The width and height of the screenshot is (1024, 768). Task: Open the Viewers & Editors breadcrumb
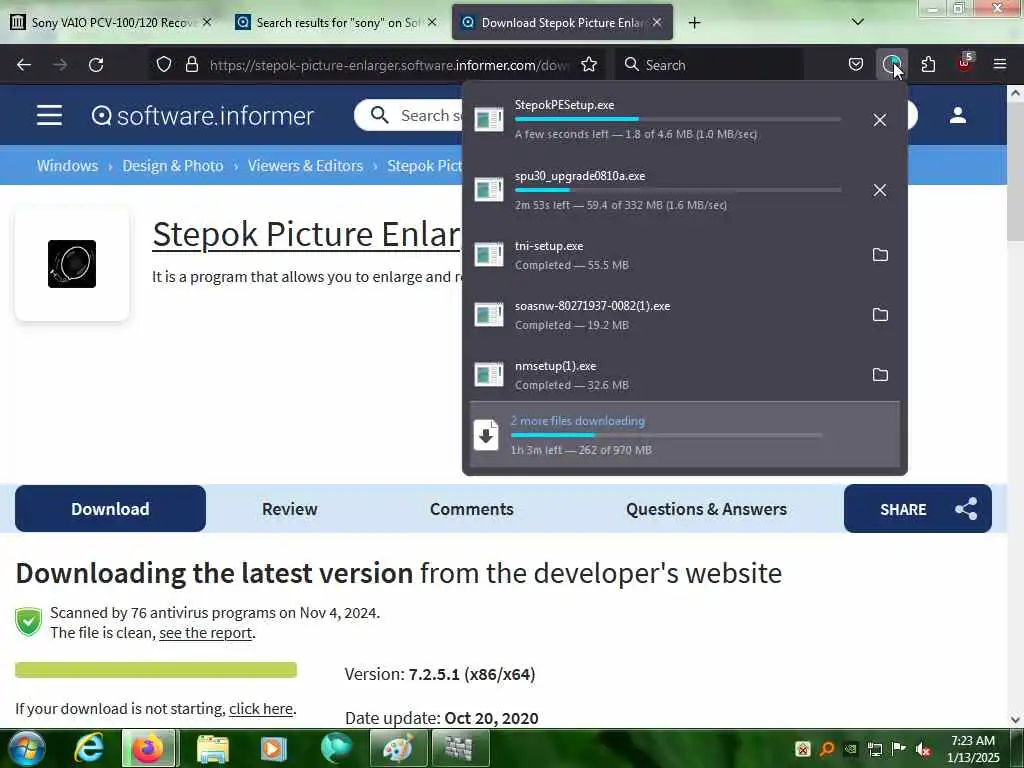305,165
